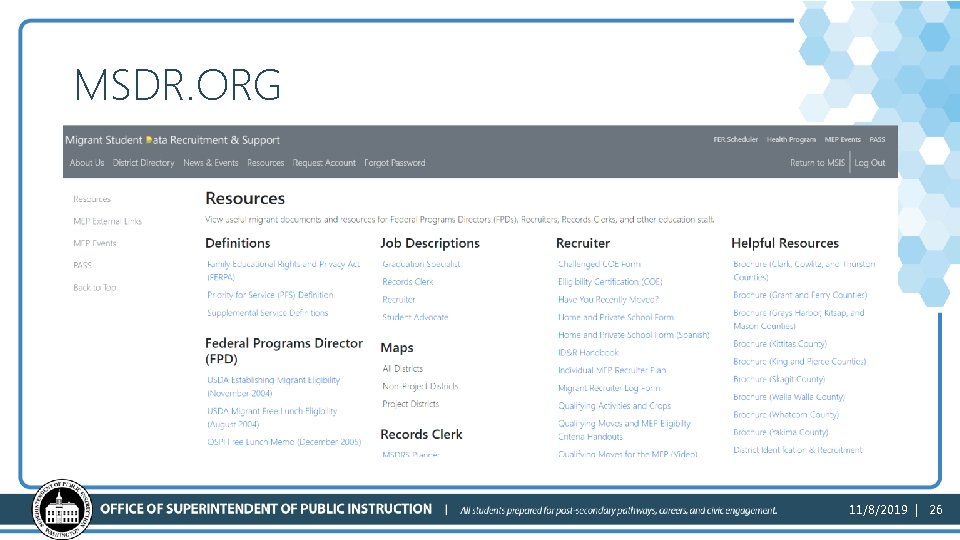Open Individual MEP Recruiter Plan link
The image size is (960, 540).
point(612,370)
